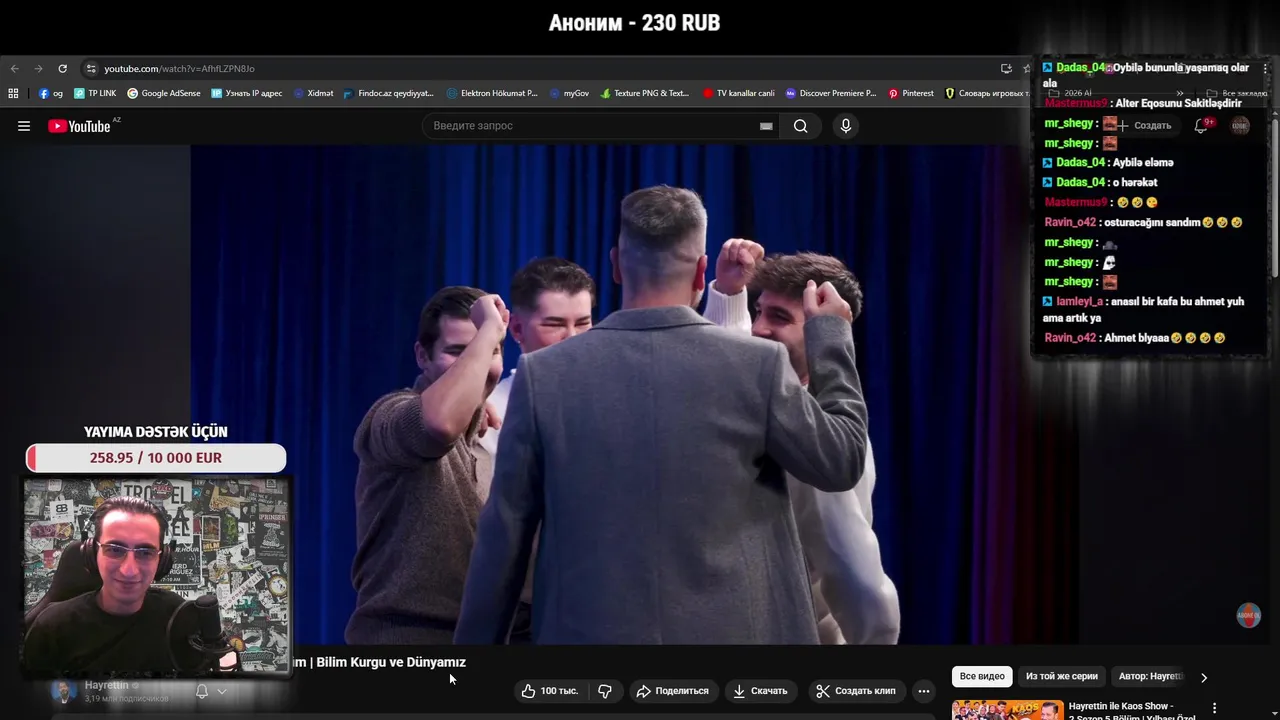Open the browser apps grid shortcut
The width and height of the screenshot is (1280, 720).
coord(13,93)
